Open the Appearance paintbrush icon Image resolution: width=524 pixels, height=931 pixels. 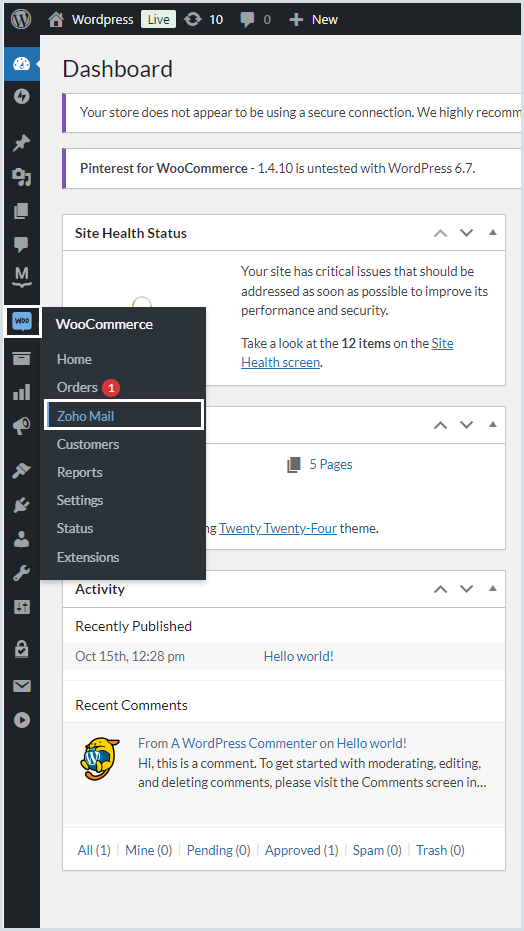(x=22, y=471)
